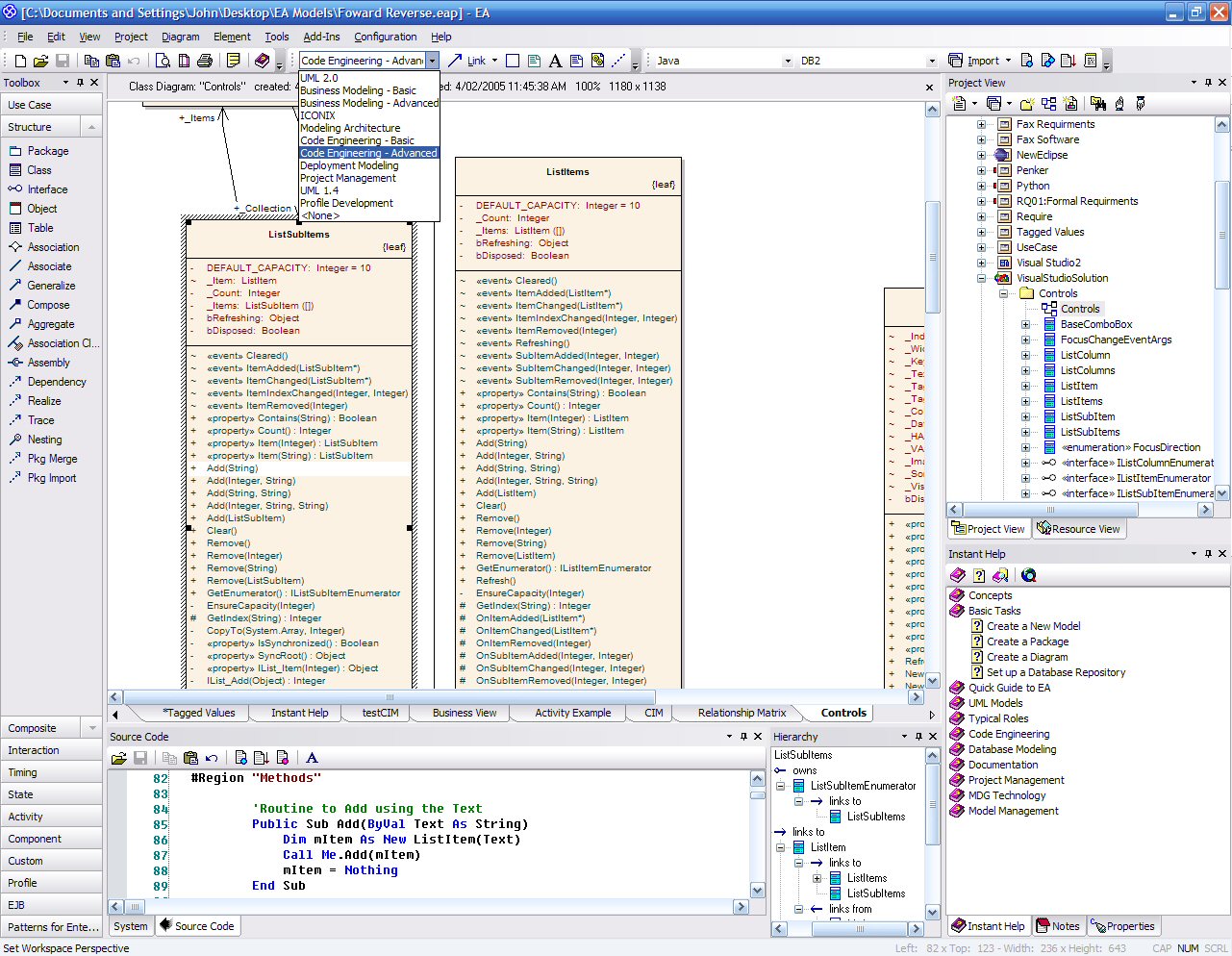Click the Save icon in Source Code toolbar
Viewport: 1232px width, 956px height.
click(x=139, y=758)
